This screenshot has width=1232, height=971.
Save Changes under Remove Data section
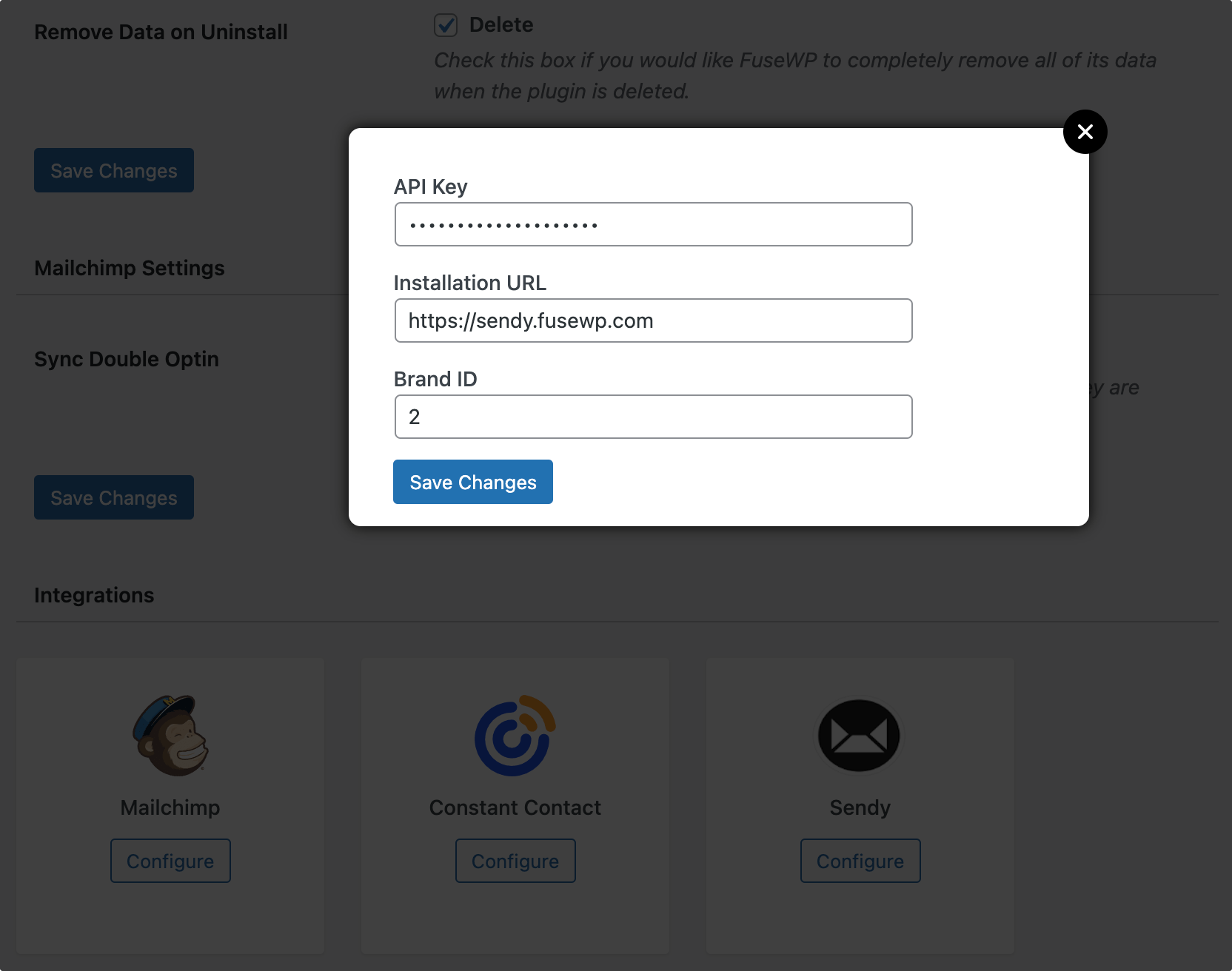point(114,170)
